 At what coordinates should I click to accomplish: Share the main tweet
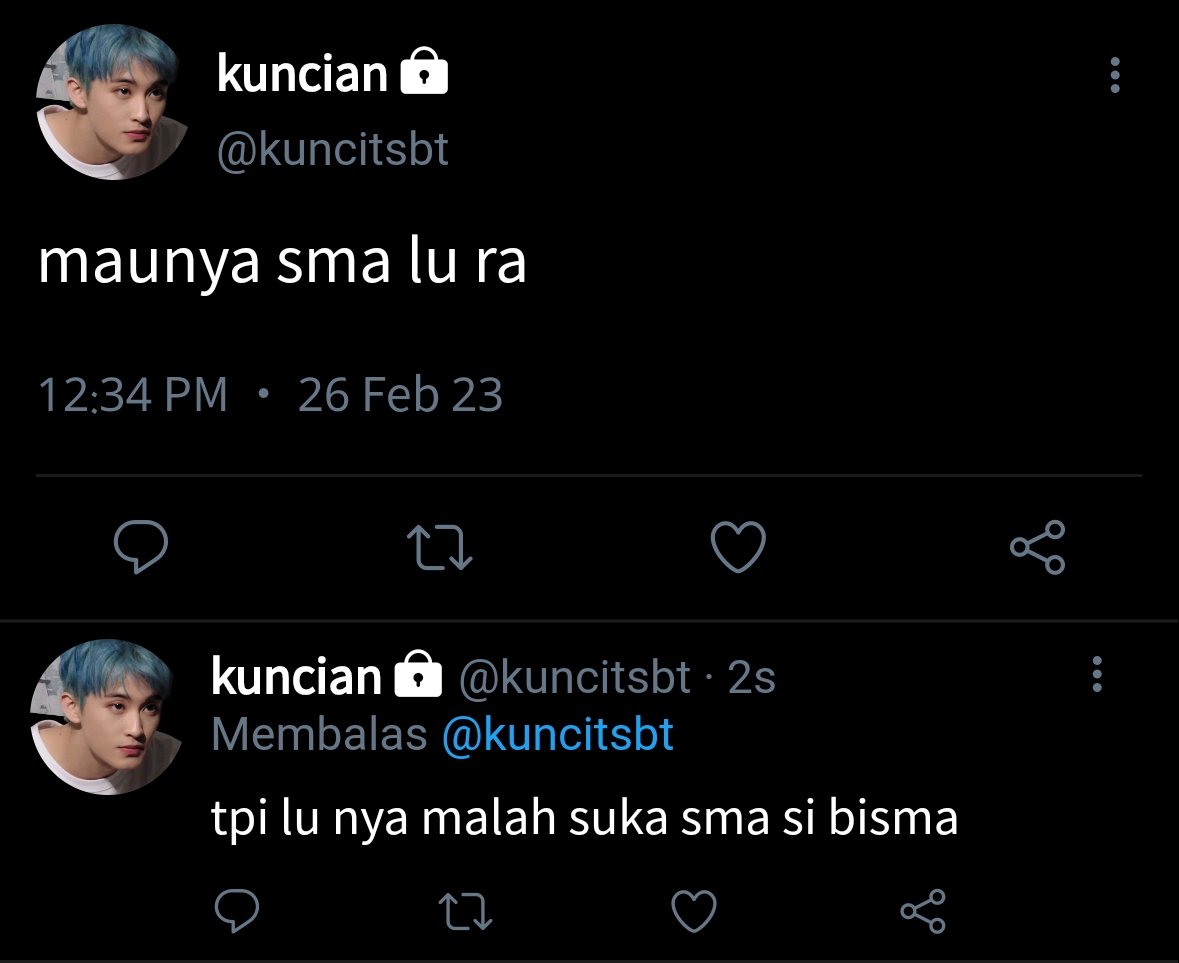tap(1038, 547)
